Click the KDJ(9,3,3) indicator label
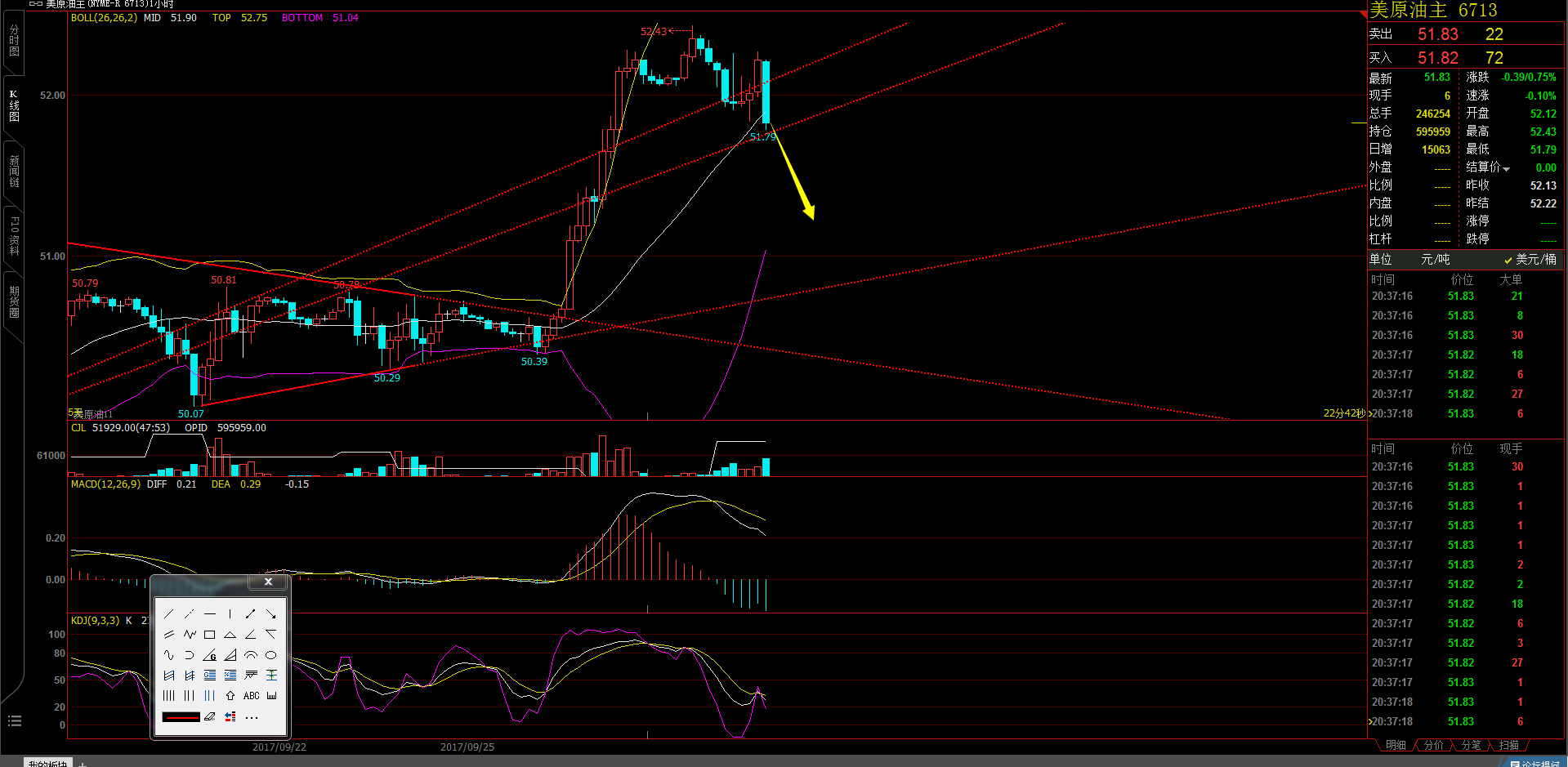This screenshot has height=767, width=1568. 95,621
